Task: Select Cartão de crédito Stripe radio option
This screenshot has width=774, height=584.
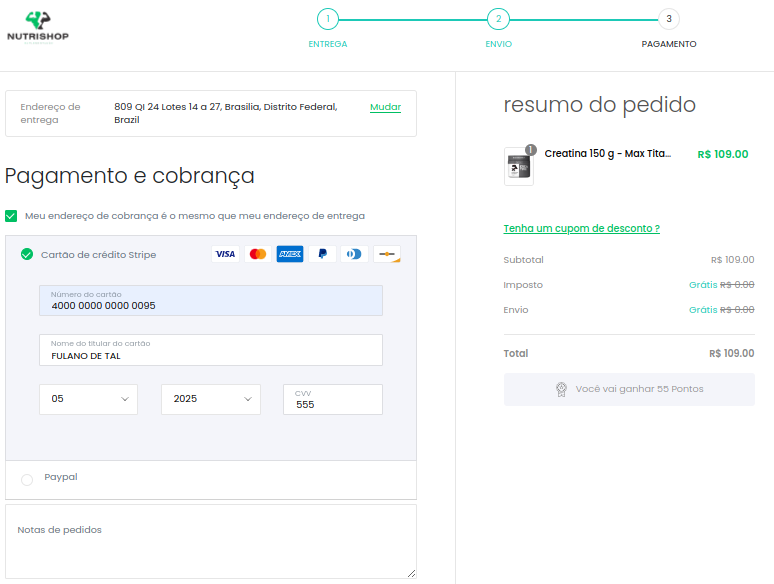Action: click(x=27, y=254)
